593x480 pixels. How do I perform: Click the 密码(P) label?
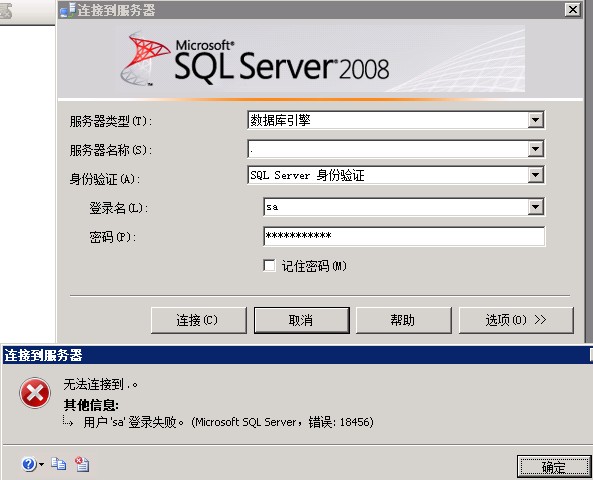coord(112,237)
